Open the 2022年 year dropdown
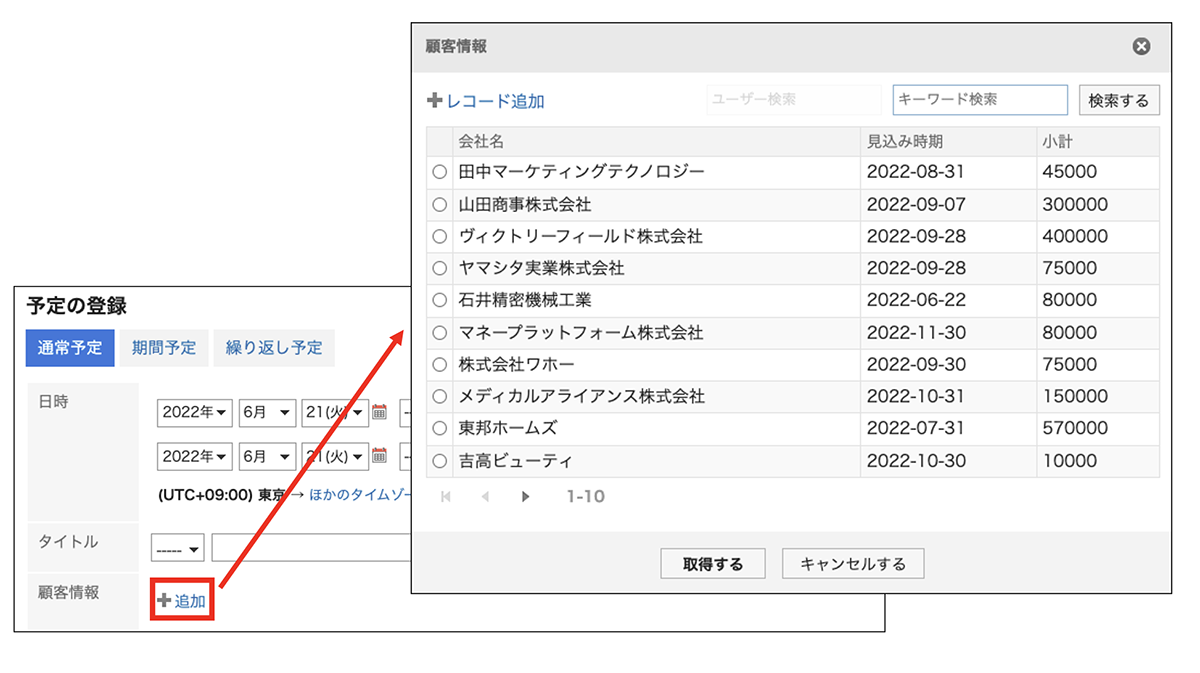The width and height of the screenshot is (1200, 673). [194, 413]
